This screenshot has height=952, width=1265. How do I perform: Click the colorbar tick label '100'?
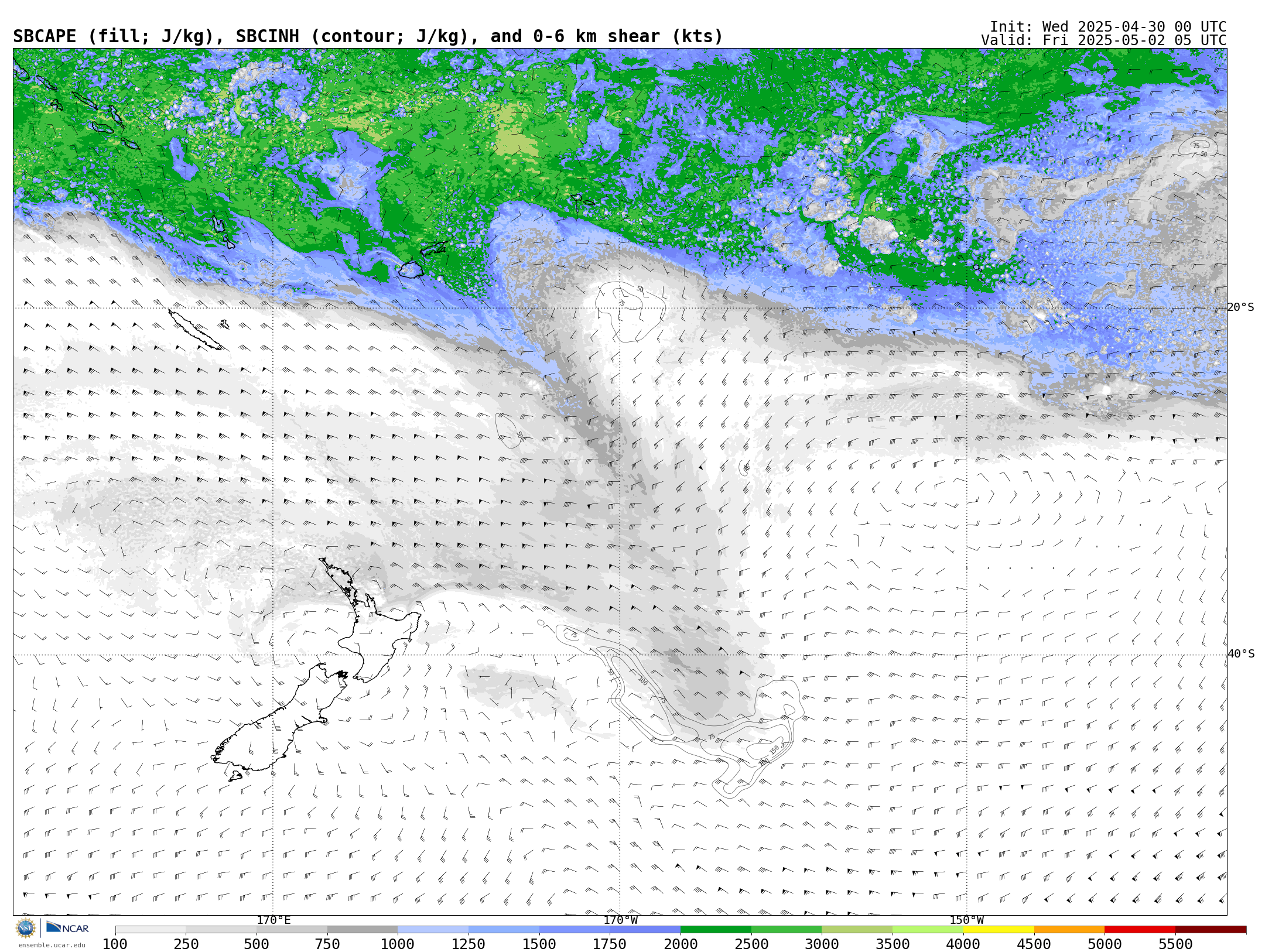click(x=115, y=944)
